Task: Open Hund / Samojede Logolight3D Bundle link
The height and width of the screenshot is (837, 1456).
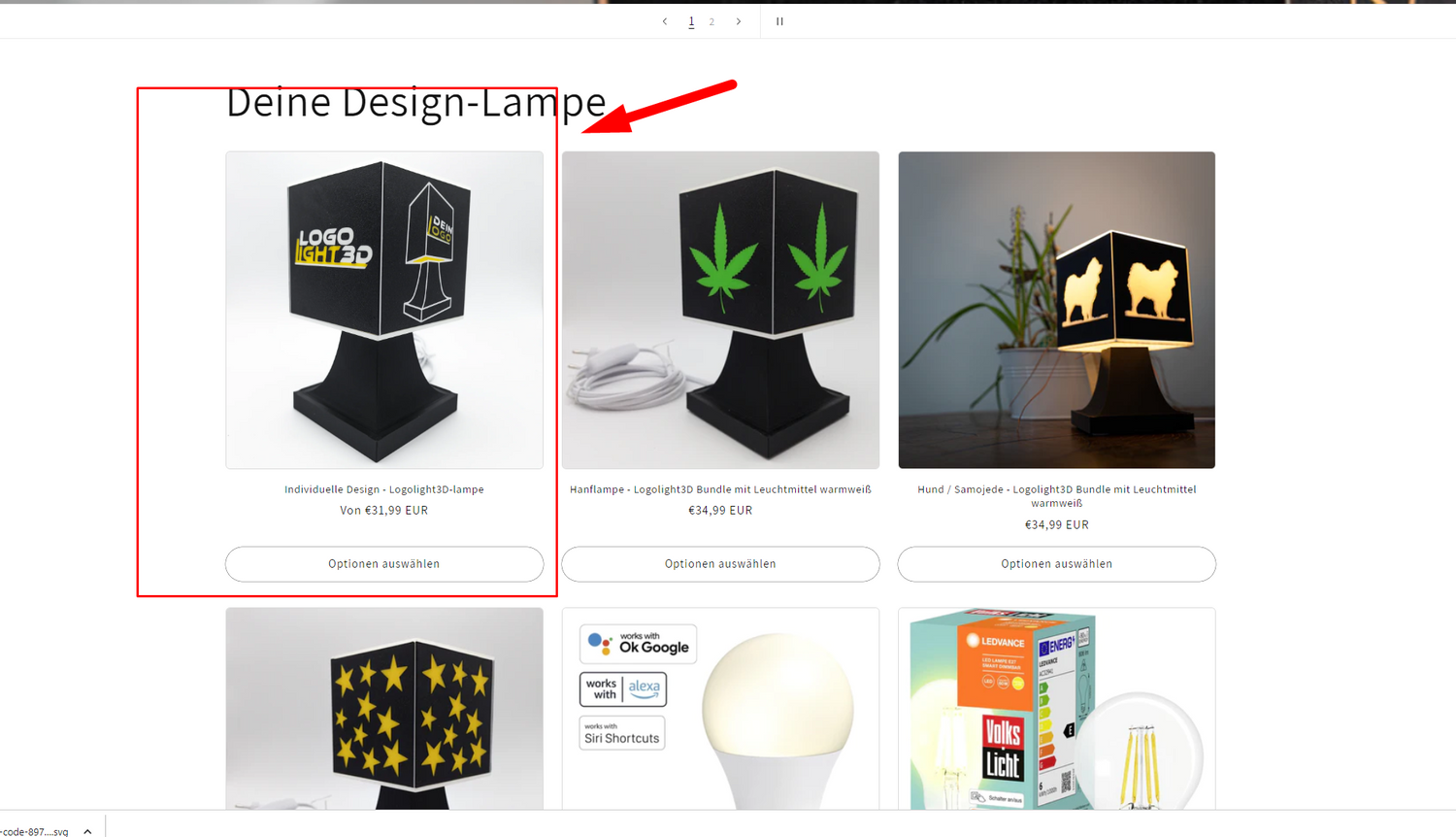Action: [x=1056, y=496]
